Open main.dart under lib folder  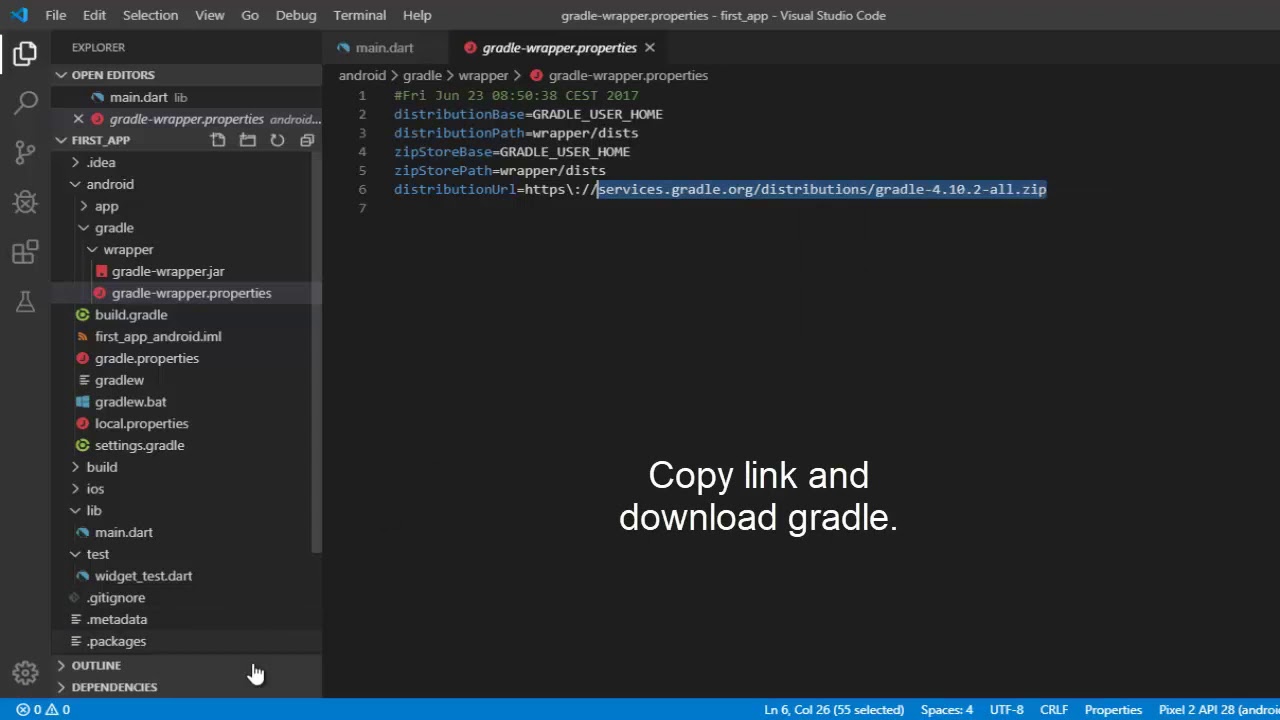pyautogui.click(x=123, y=532)
